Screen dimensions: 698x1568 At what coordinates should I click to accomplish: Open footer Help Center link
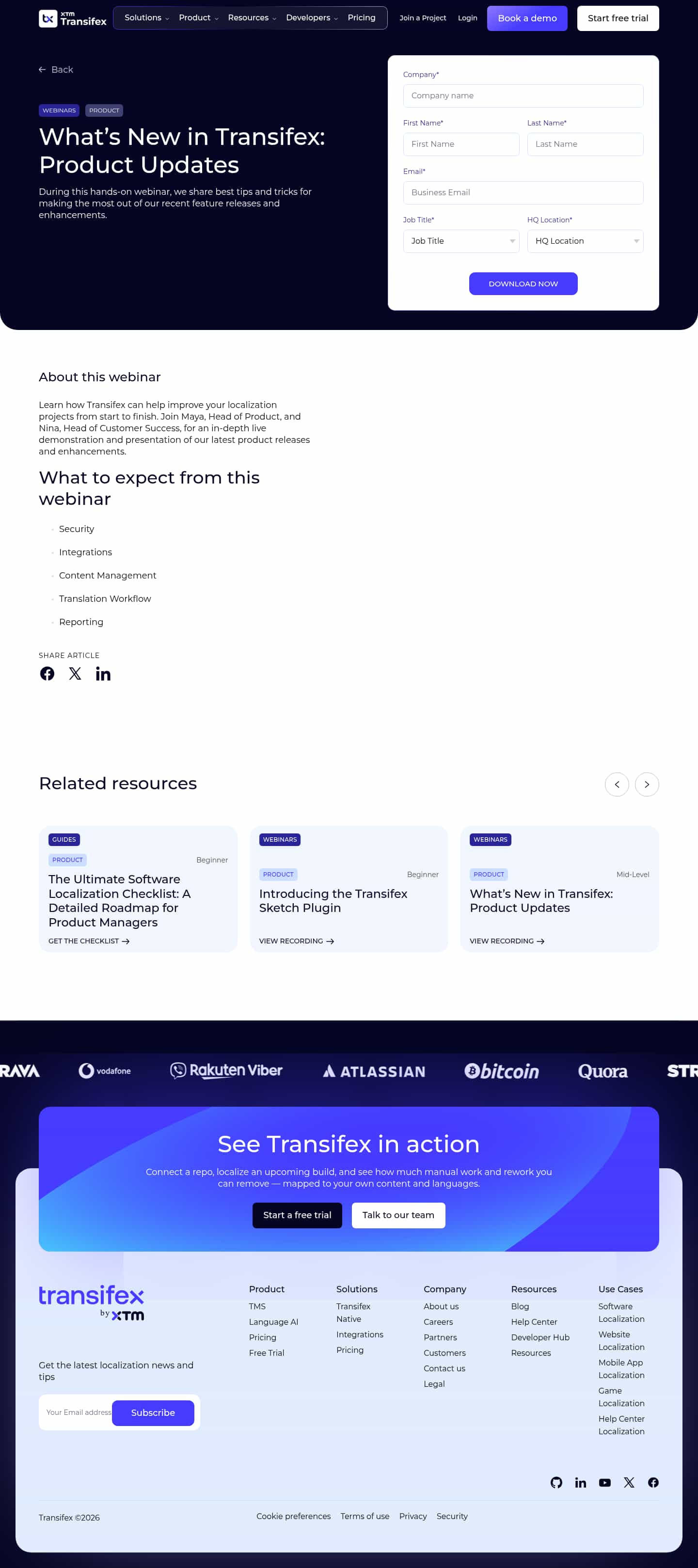534,1321
